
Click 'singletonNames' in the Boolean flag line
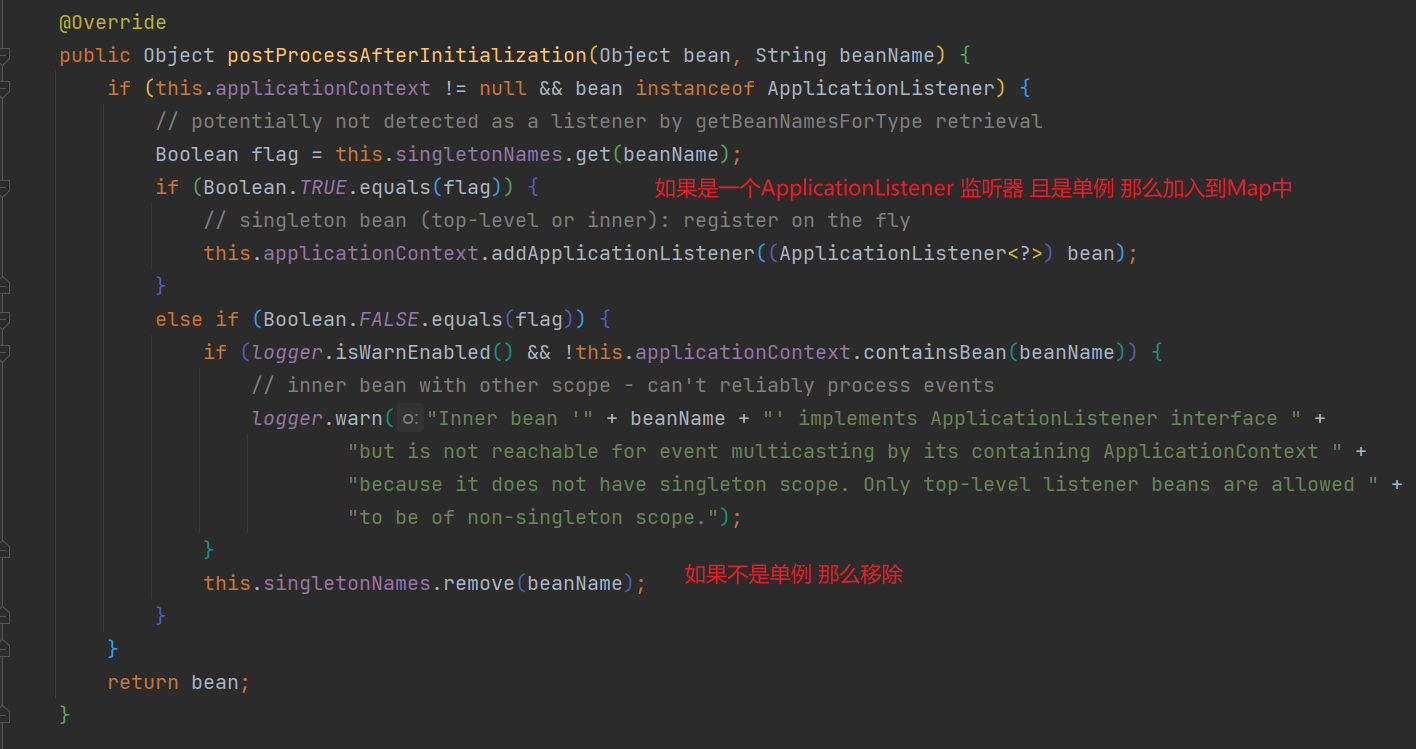click(479, 154)
